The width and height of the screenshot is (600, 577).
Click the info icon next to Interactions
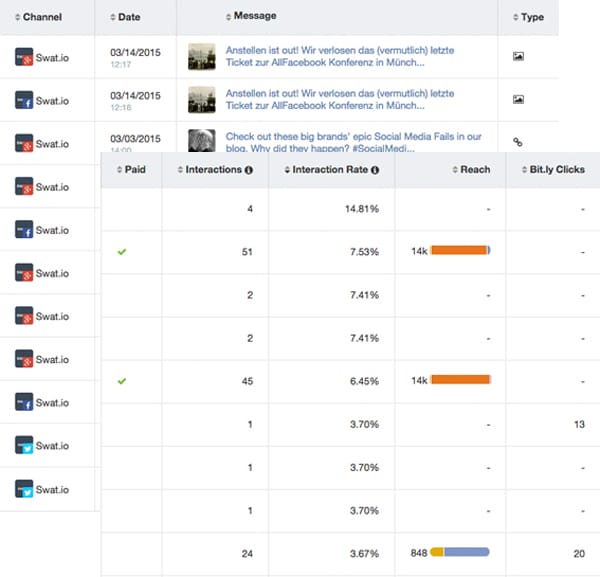[249, 170]
